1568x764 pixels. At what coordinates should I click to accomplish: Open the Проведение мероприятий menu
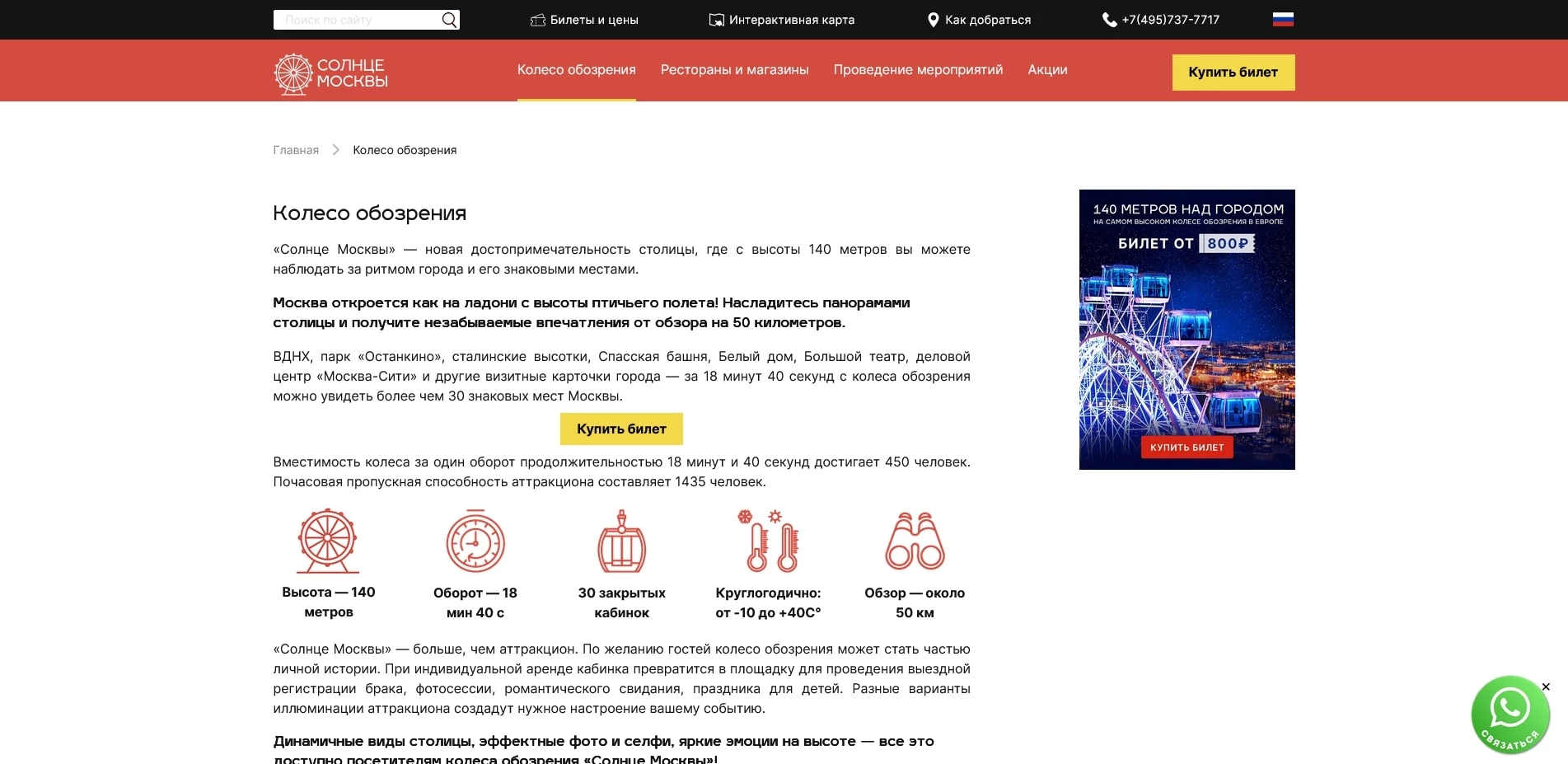918,70
